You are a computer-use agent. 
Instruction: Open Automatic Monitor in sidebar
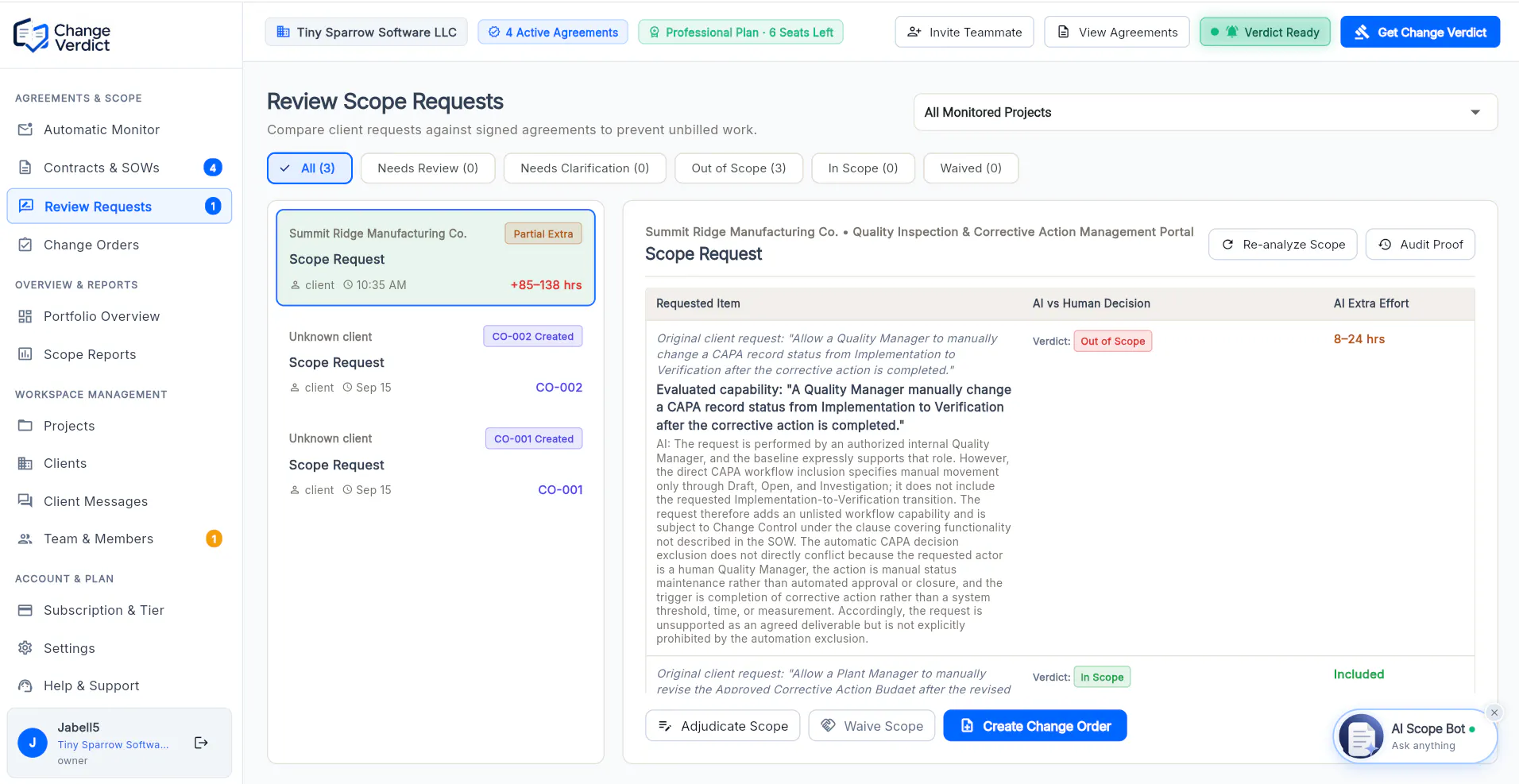(119, 129)
